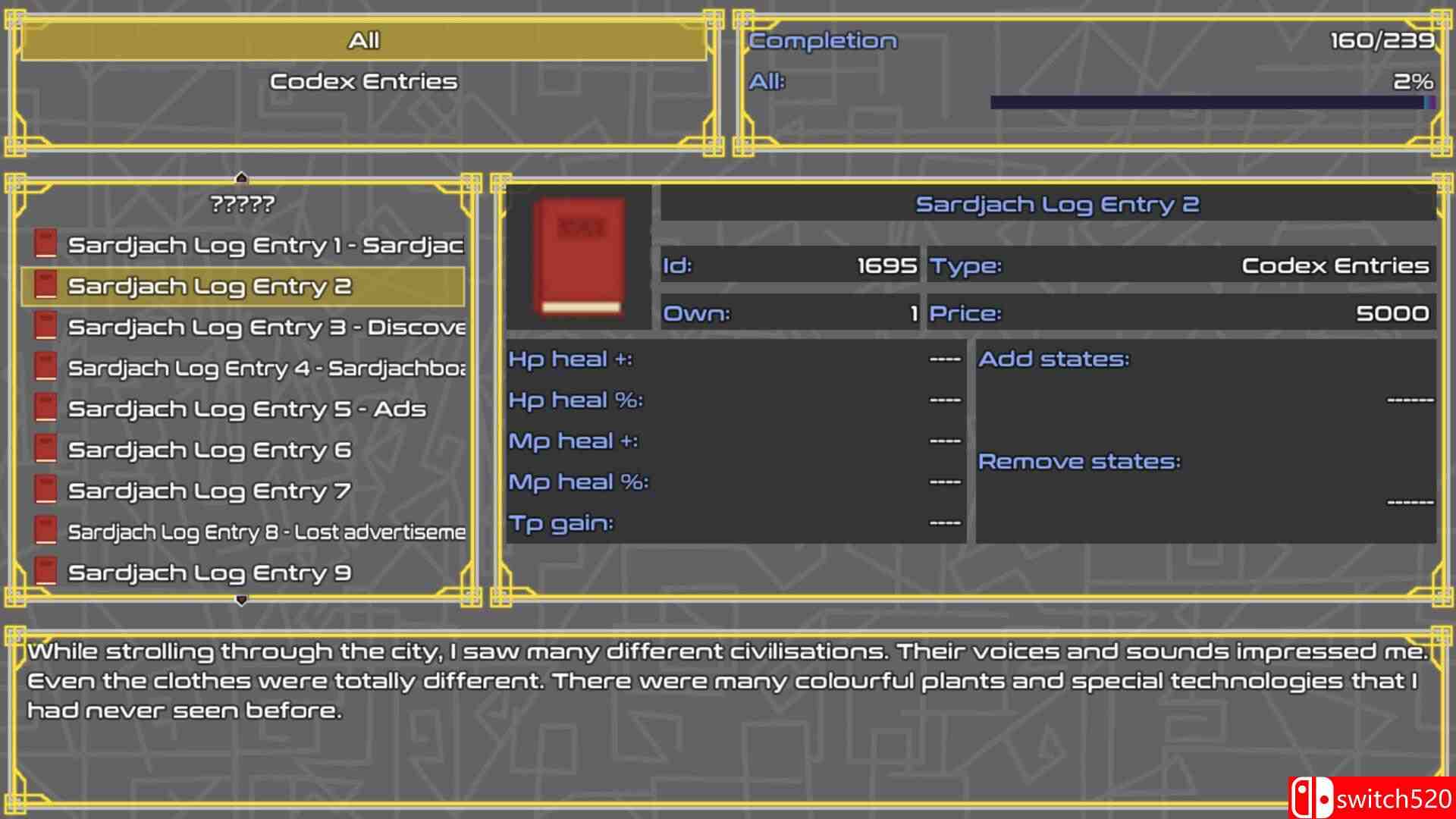Click the large red book item image
Screen dimensions: 1456x819
pos(580,257)
